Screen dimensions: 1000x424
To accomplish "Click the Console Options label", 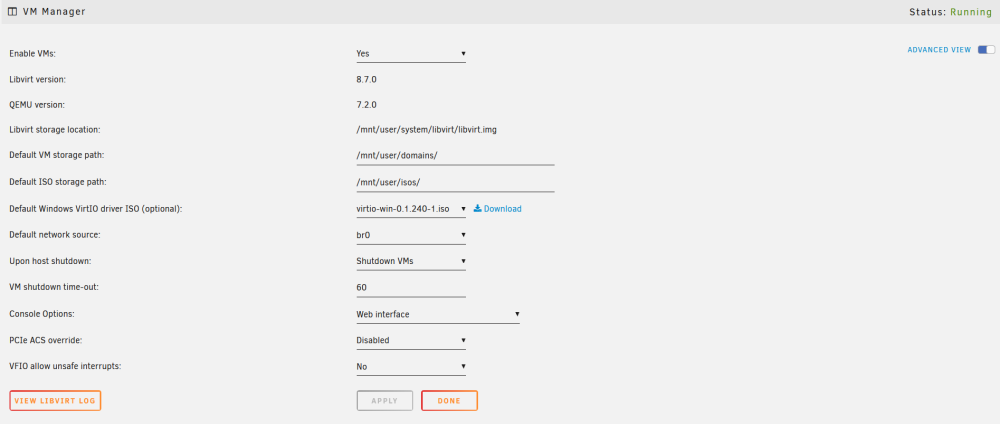I will pos(42,314).
